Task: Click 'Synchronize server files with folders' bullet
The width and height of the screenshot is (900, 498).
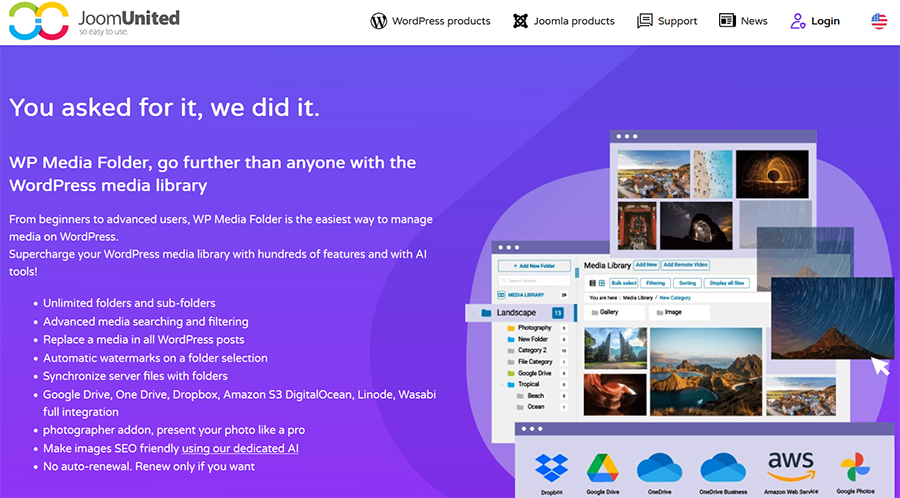Action: pos(135,376)
